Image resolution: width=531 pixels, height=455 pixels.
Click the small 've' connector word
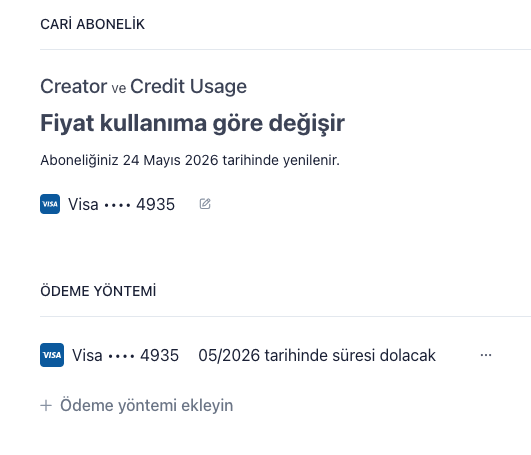coord(119,89)
